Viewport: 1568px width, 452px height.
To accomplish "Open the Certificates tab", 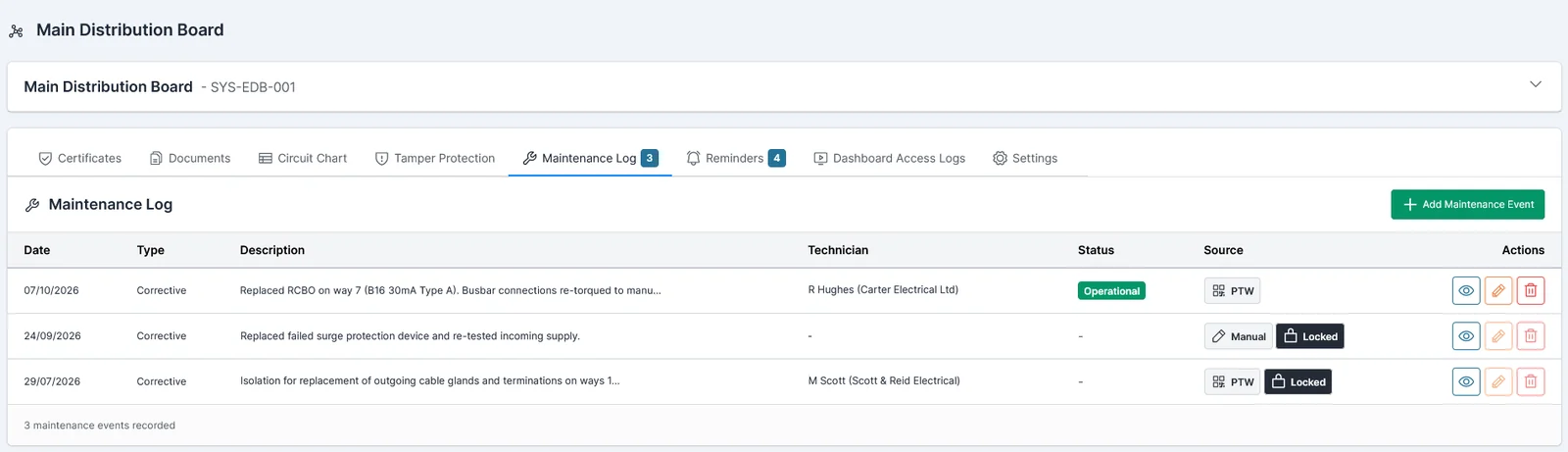I will [x=79, y=158].
